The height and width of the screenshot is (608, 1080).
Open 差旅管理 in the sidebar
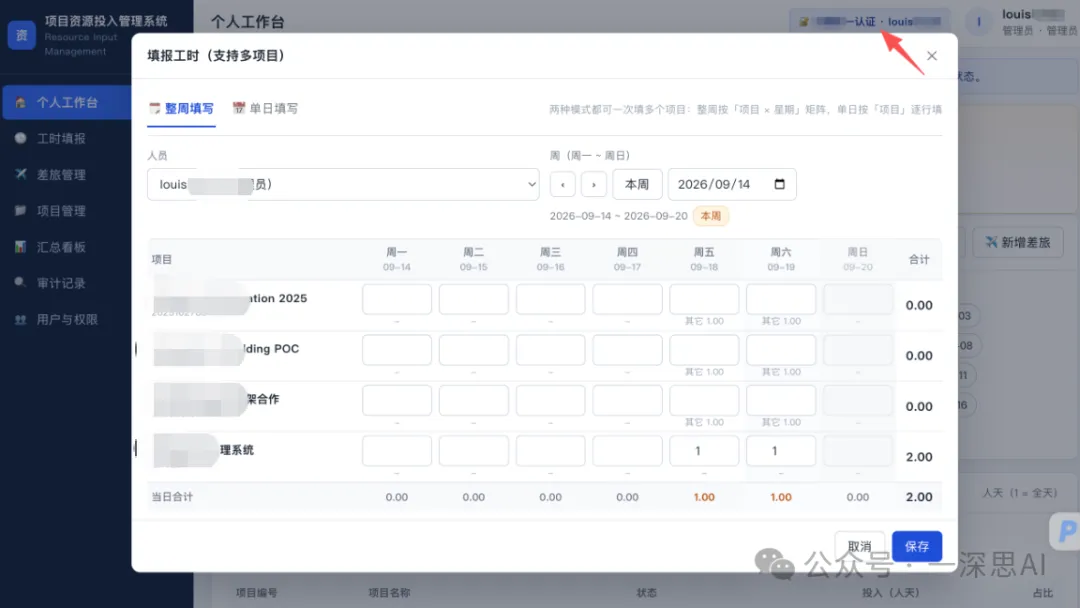(x=61, y=175)
